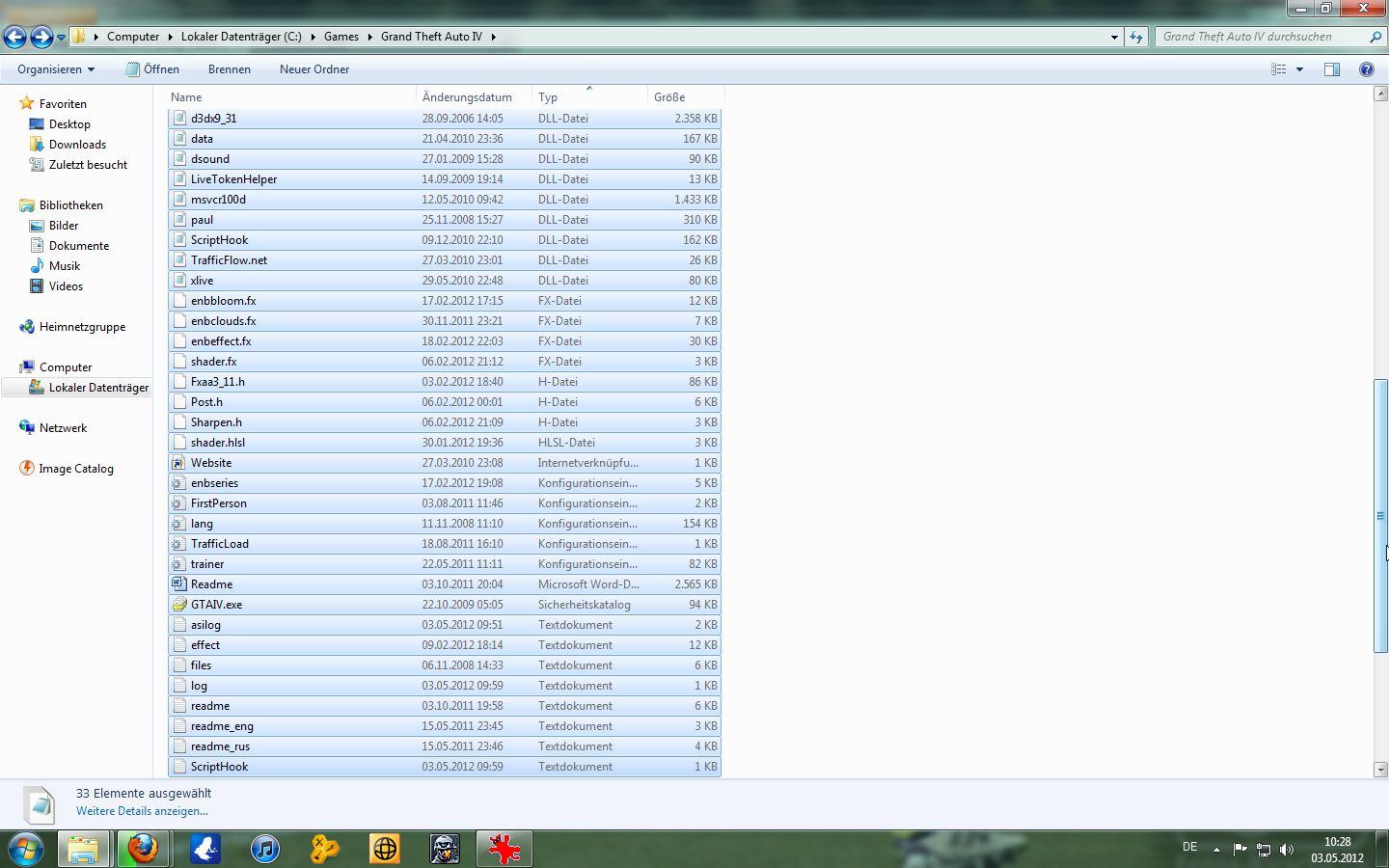Viewport: 1389px width, 868px height.
Task: Click the scroll up arrow of file list
Action: pos(1380,95)
